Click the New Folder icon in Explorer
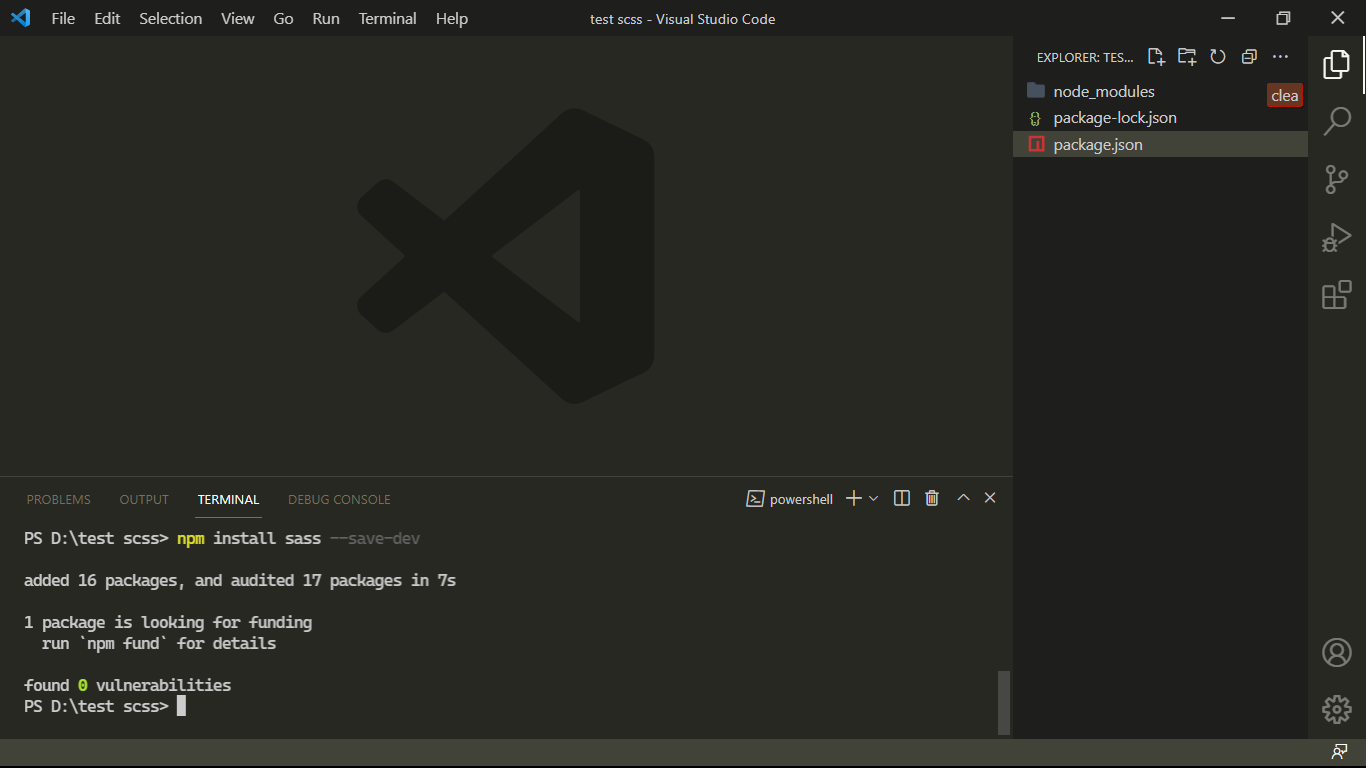Viewport: 1368px width, 768px height. click(x=1187, y=57)
